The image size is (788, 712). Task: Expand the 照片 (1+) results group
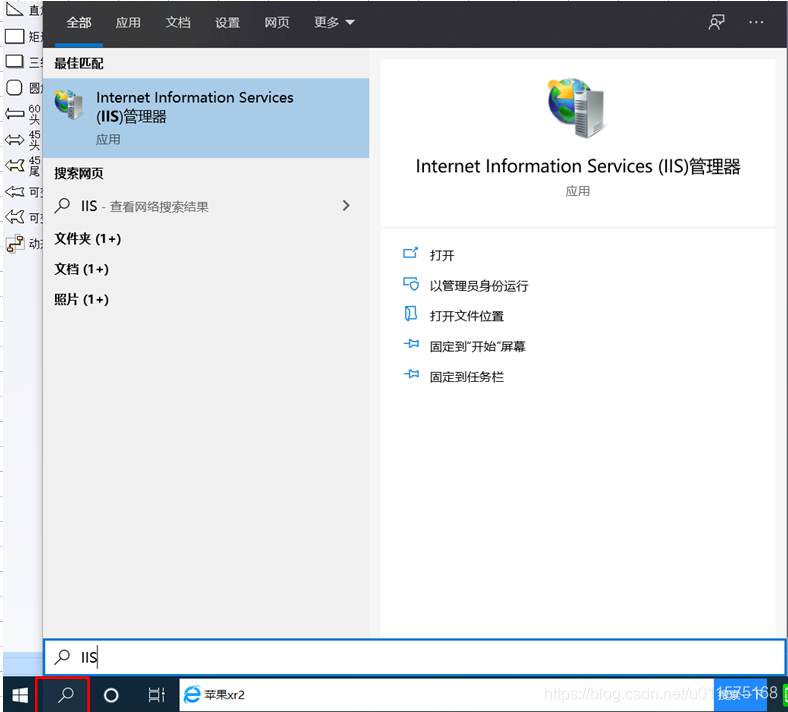pos(81,300)
